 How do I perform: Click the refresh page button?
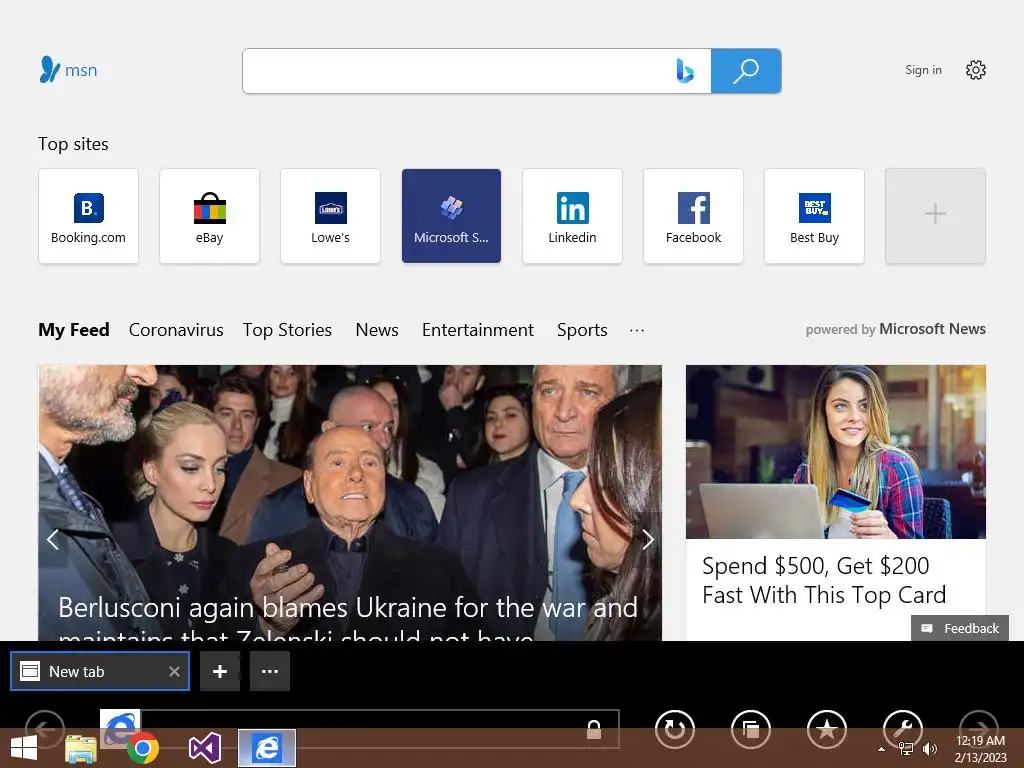tap(675, 729)
